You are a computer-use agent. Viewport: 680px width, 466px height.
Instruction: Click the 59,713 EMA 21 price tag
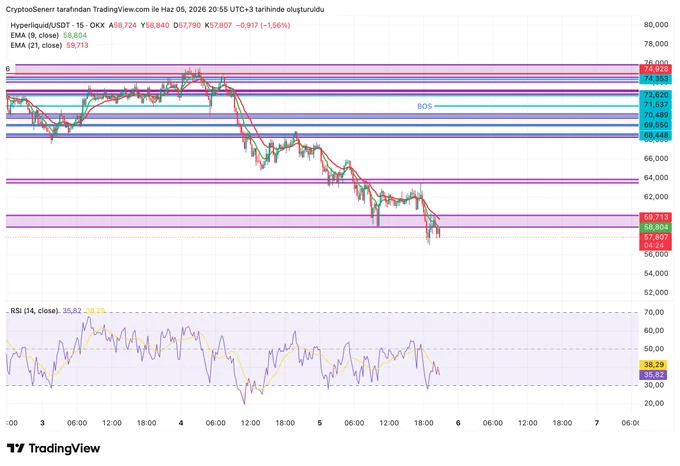655,217
